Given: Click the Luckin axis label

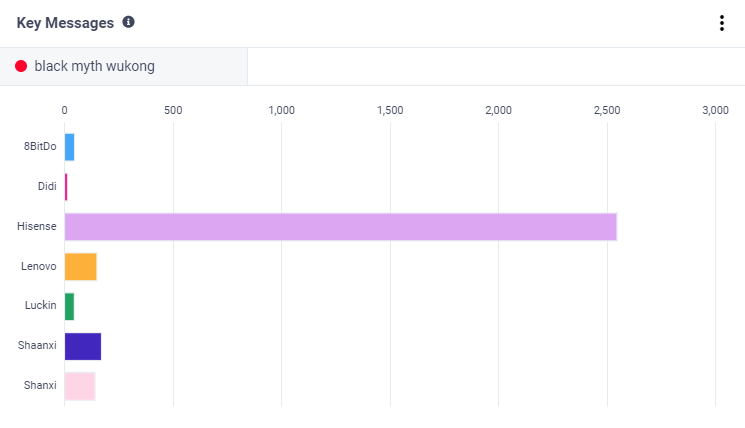Looking at the screenshot, I should click(40, 306).
